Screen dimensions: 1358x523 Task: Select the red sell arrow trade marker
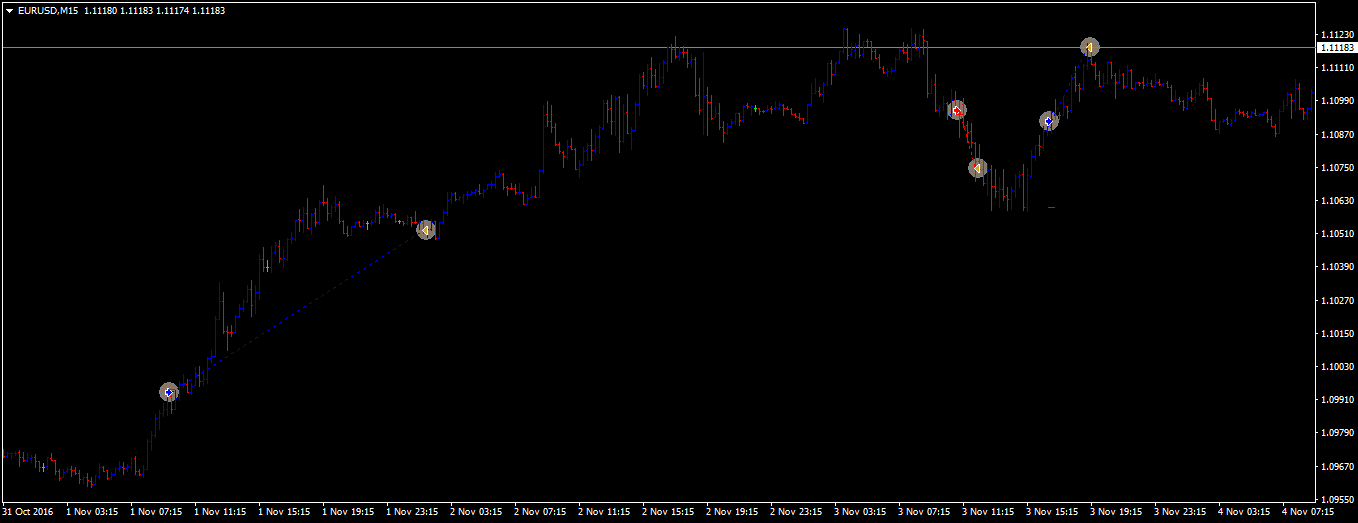957,110
